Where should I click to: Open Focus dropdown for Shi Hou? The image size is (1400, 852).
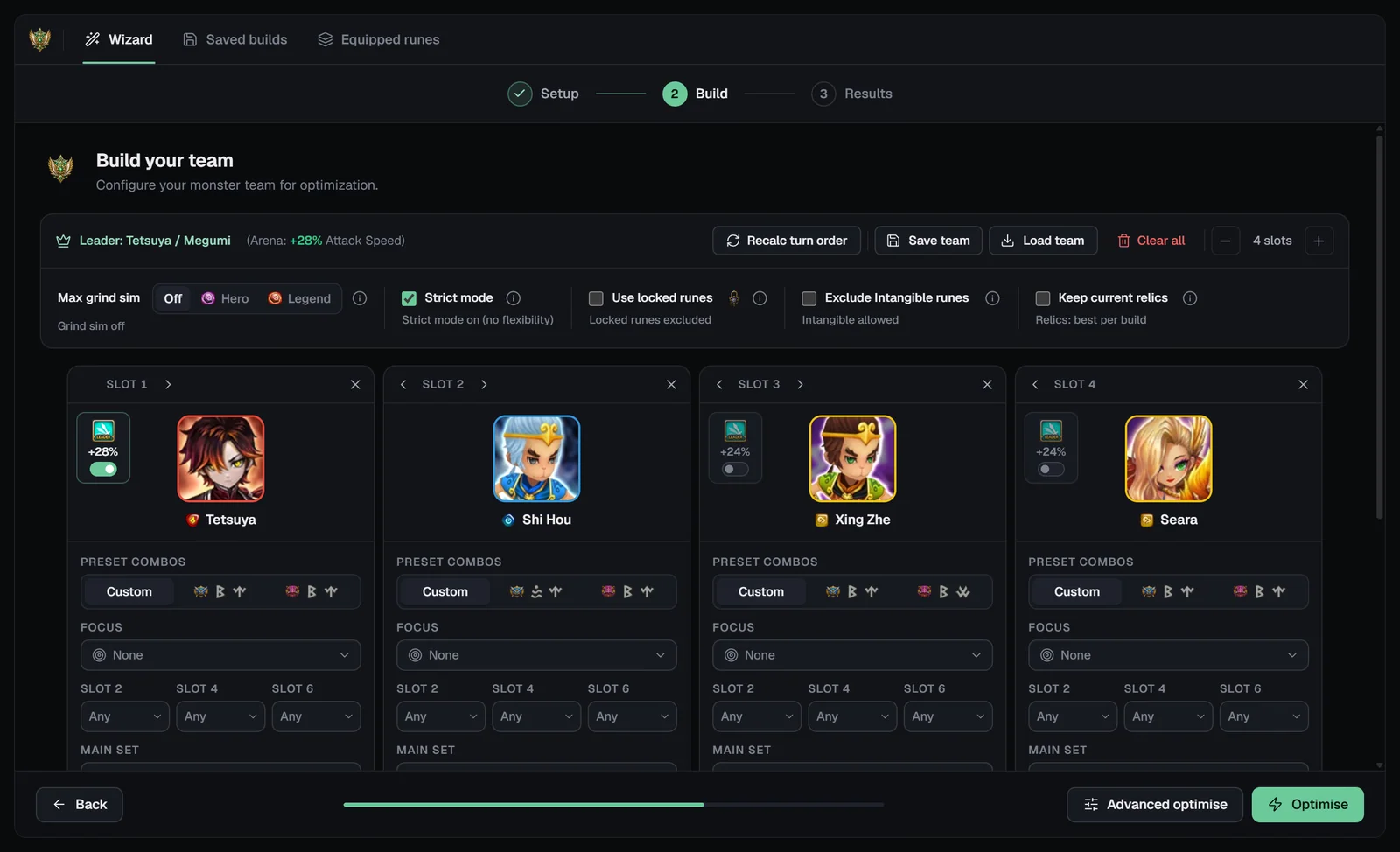pyautogui.click(x=536, y=655)
